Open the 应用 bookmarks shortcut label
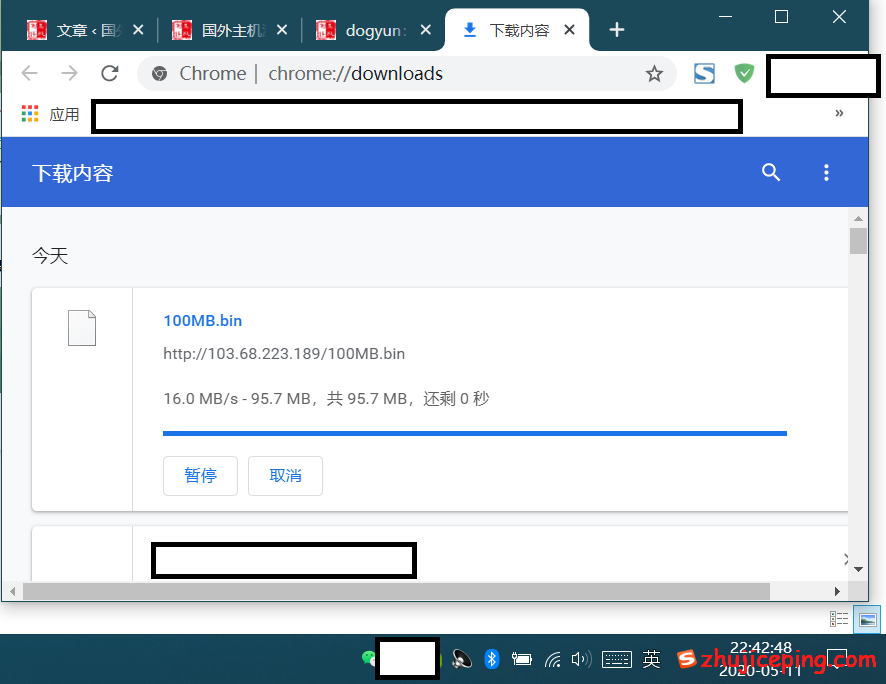The image size is (886, 684). [x=64, y=114]
